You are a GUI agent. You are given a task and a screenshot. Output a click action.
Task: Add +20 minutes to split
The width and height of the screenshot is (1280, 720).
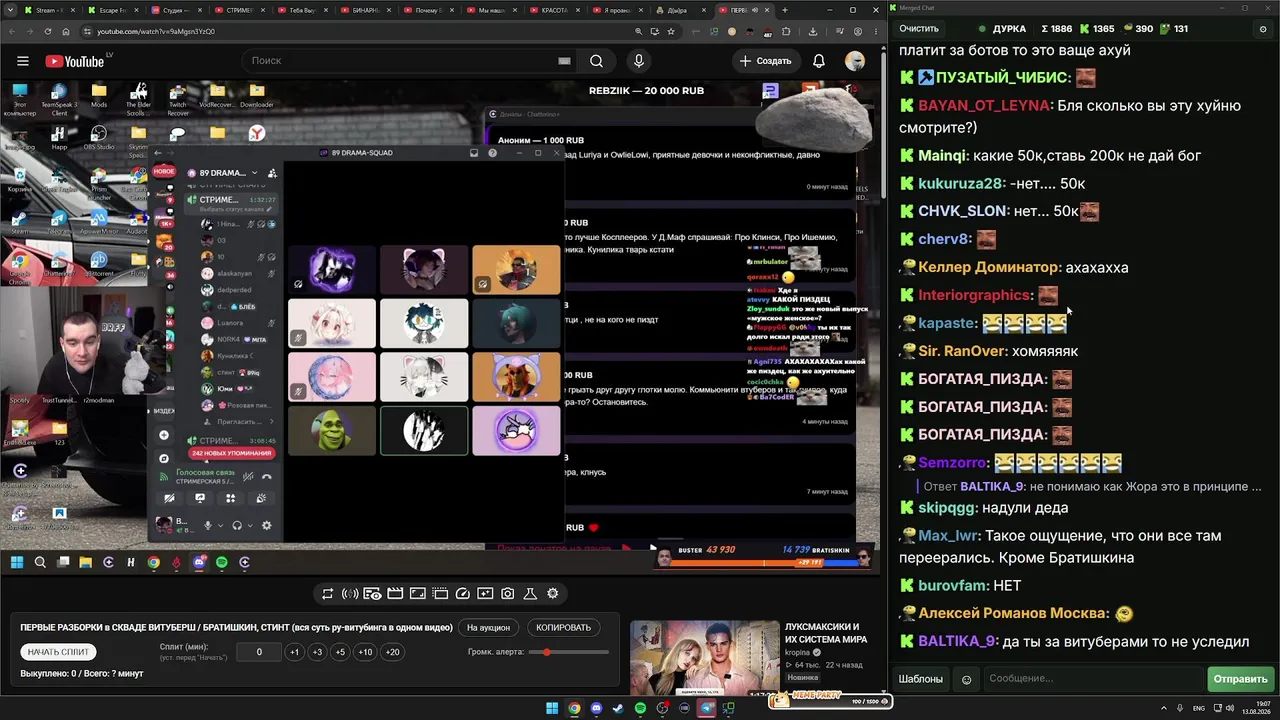tap(392, 652)
